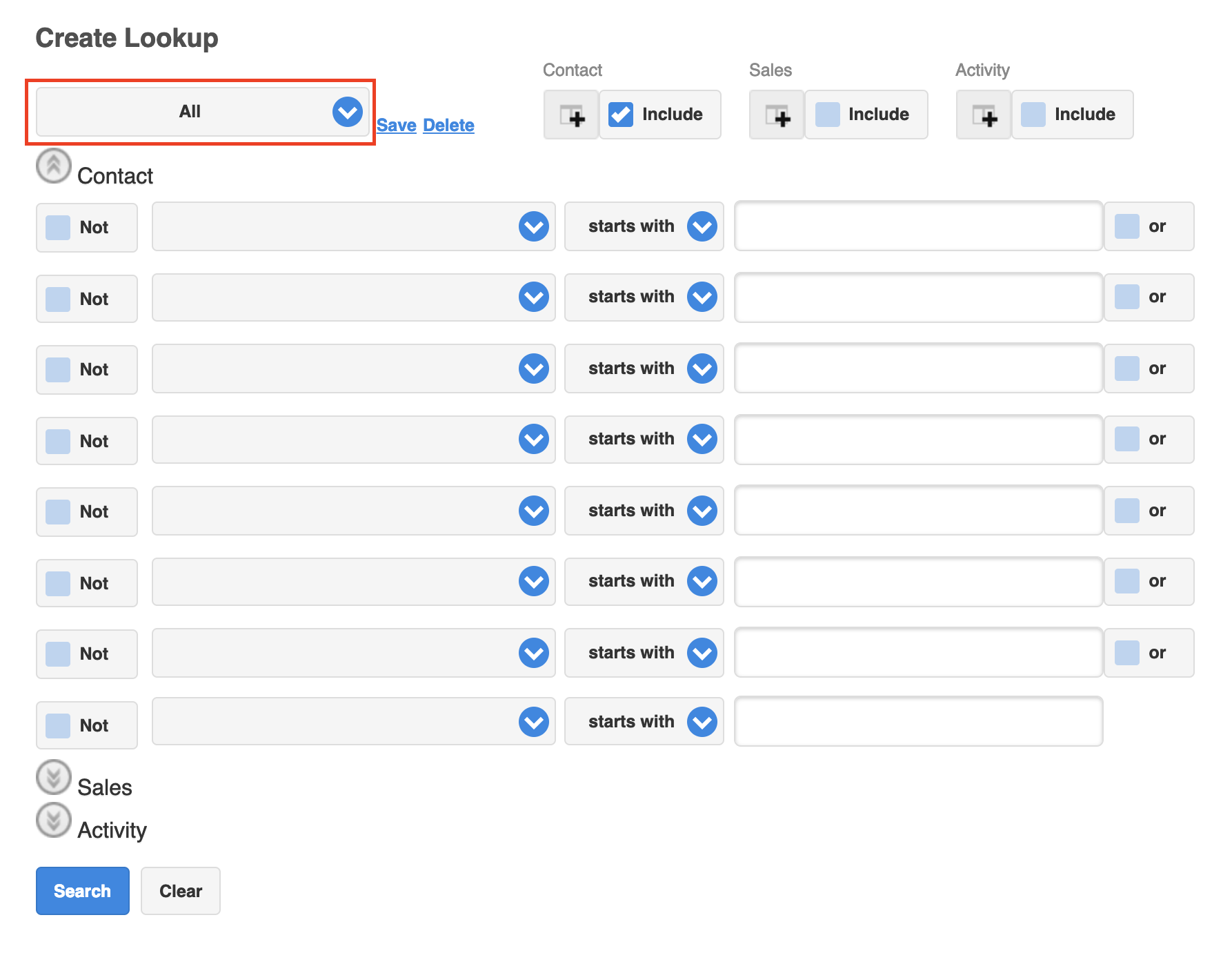The height and width of the screenshot is (962, 1232).
Task: Open the first row's starts with operator dropdown
Action: [644, 226]
